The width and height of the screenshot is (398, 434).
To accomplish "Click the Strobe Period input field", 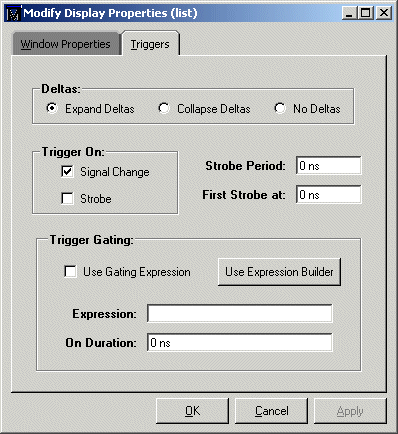I will click(x=329, y=165).
